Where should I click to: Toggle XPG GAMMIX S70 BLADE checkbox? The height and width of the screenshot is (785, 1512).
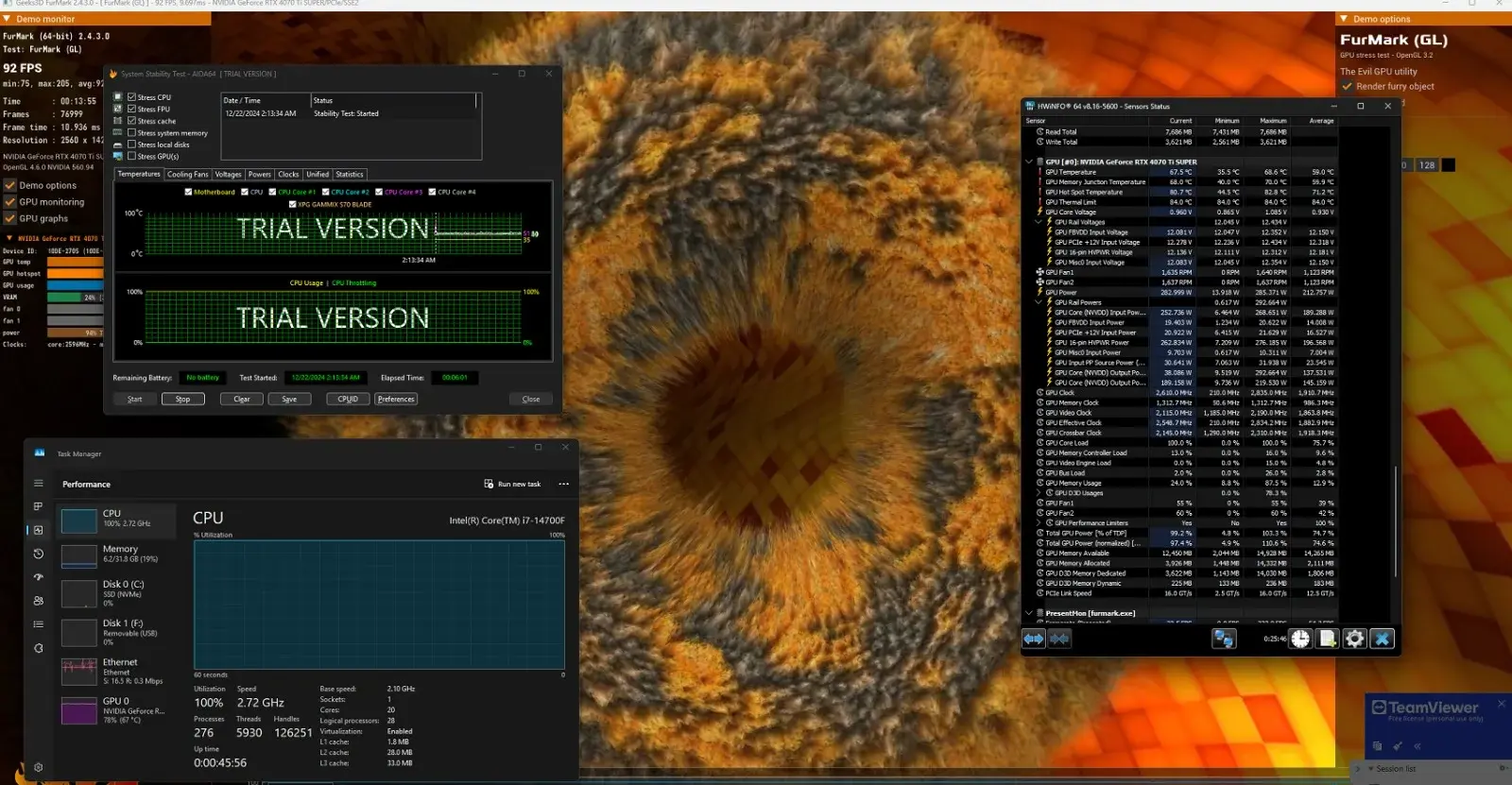pos(293,204)
